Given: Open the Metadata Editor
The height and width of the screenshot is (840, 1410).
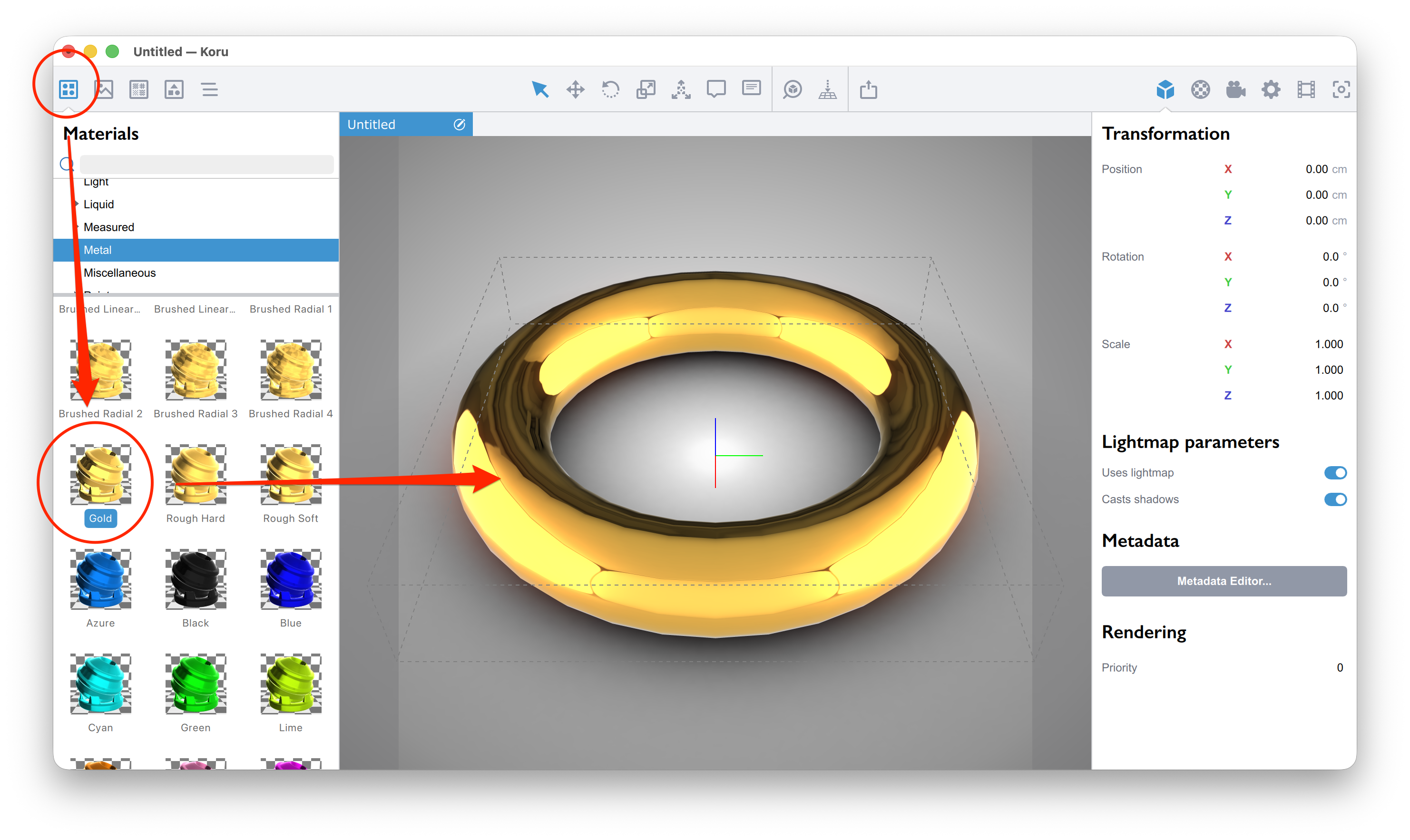Looking at the screenshot, I should pyautogui.click(x=1224, y=581).
